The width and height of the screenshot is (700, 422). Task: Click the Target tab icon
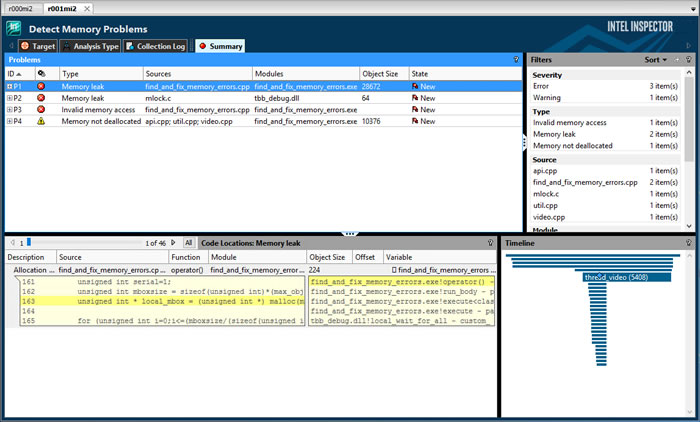pos(25,46)
